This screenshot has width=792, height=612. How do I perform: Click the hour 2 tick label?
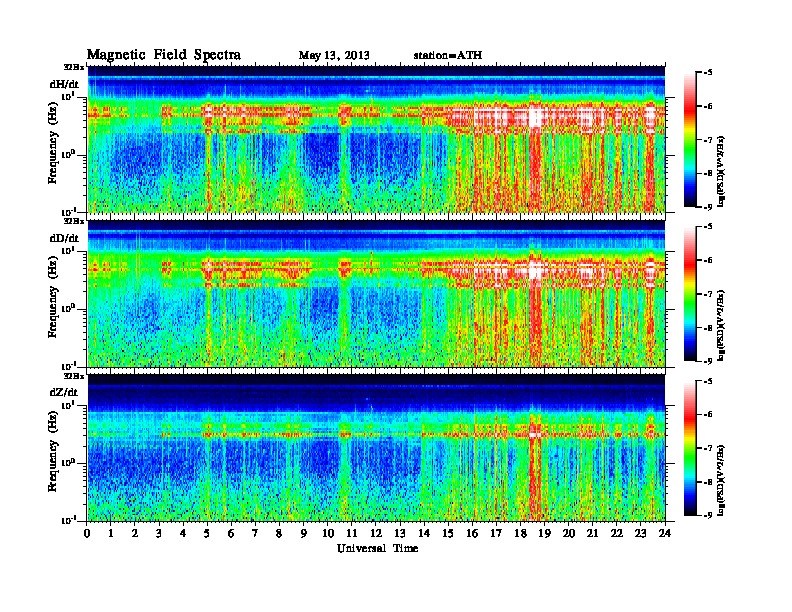tap(135, 533)
